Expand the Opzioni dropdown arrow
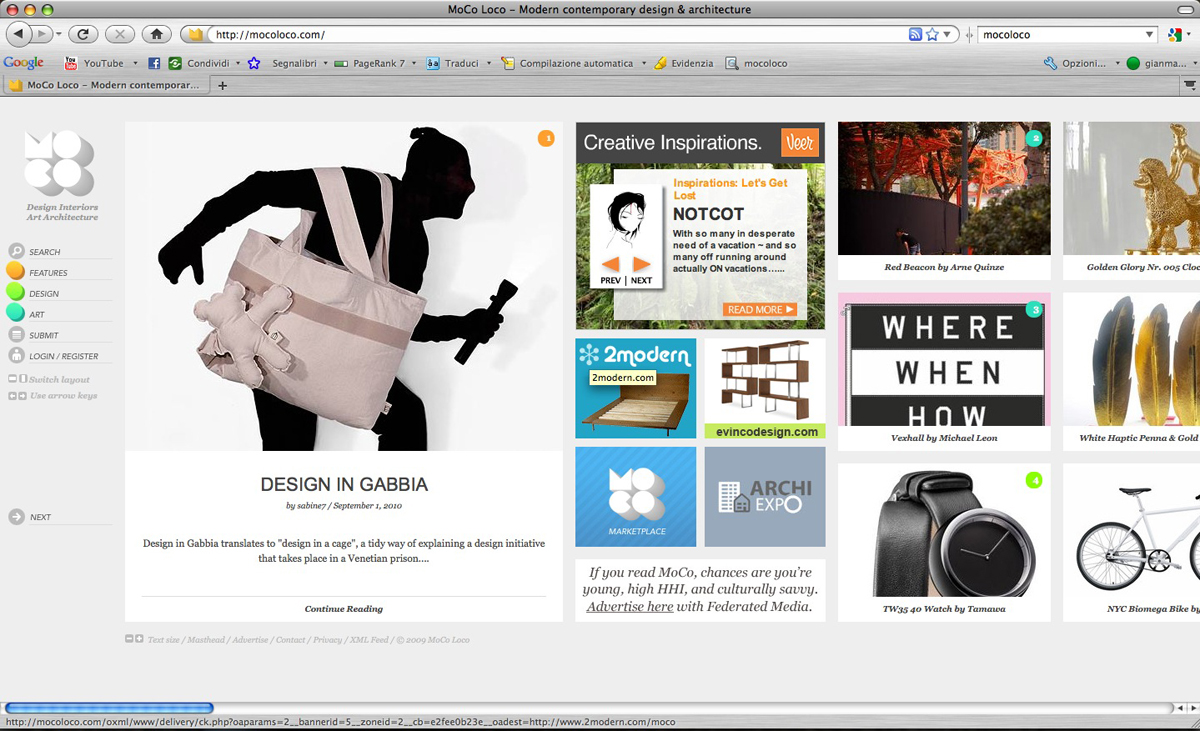This screenshot has height=731, width=1200. point(1117,63)
